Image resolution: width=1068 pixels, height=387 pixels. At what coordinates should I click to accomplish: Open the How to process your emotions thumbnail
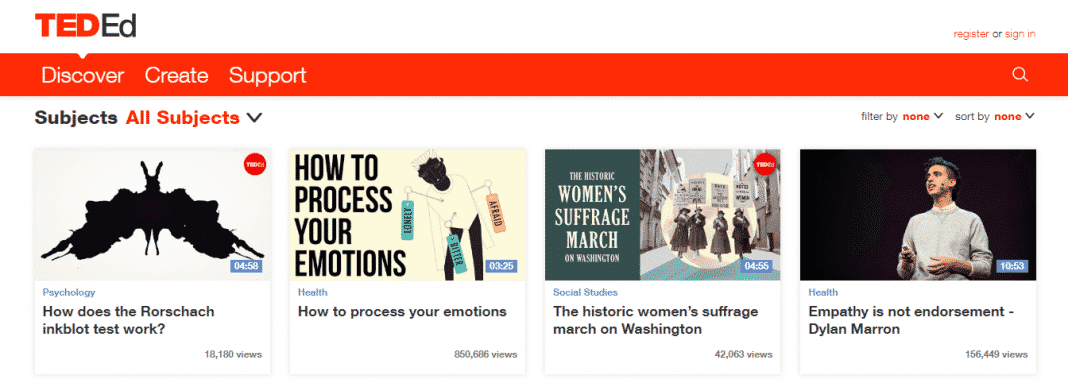pyautogui.click(x=407, y=215)
